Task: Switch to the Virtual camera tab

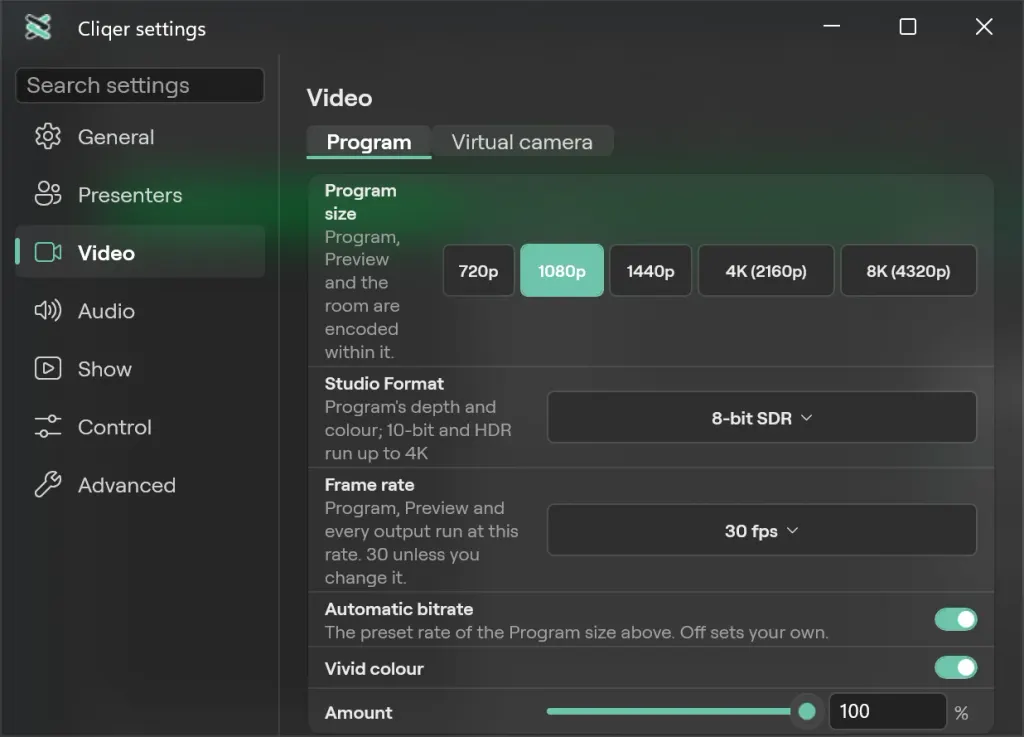Action: 522,142
